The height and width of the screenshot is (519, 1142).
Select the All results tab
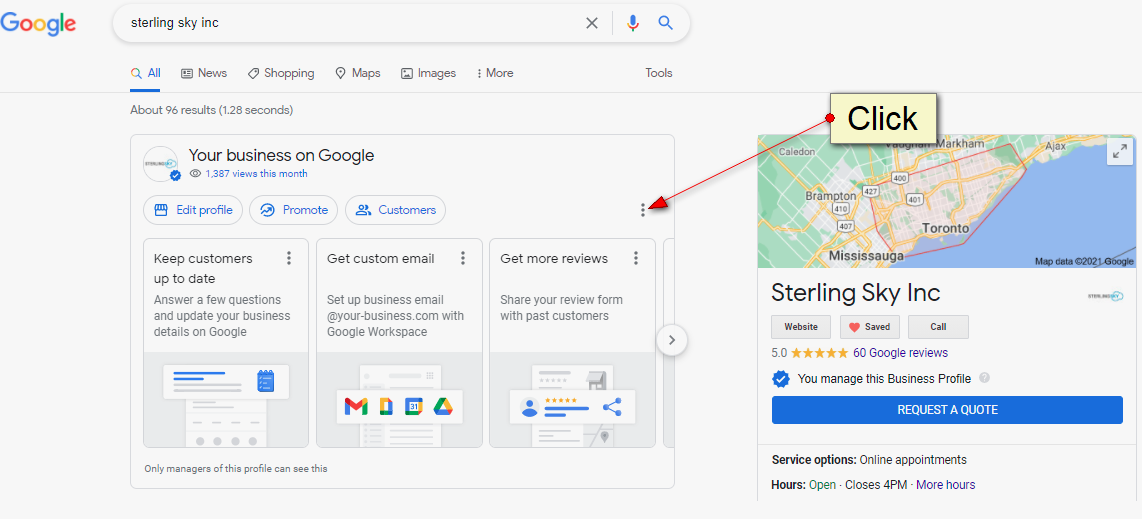(x=146, y=73)
